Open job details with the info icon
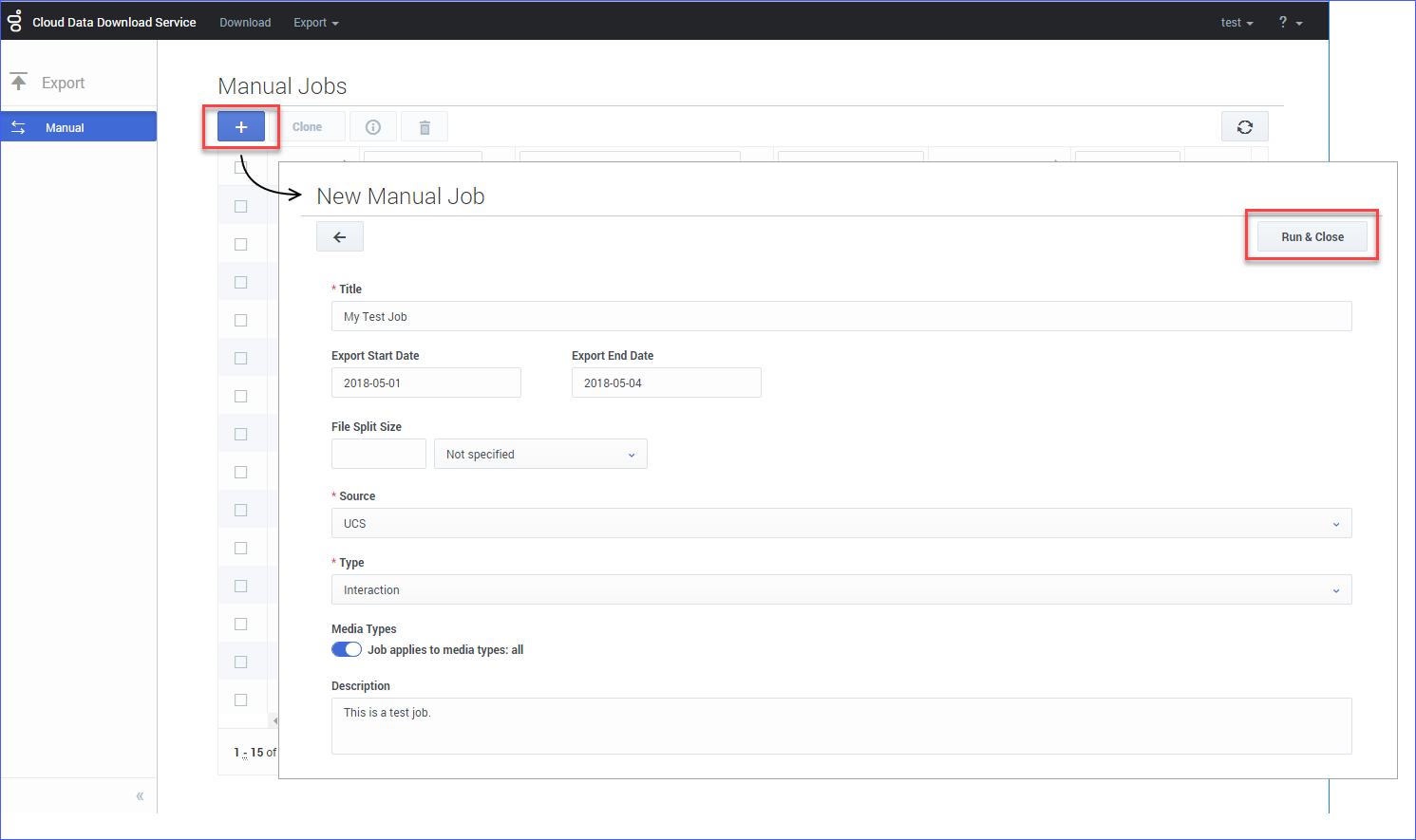The height and width of the screenshot is (840, 1416). pyautogui.click(x=372, y=126)
